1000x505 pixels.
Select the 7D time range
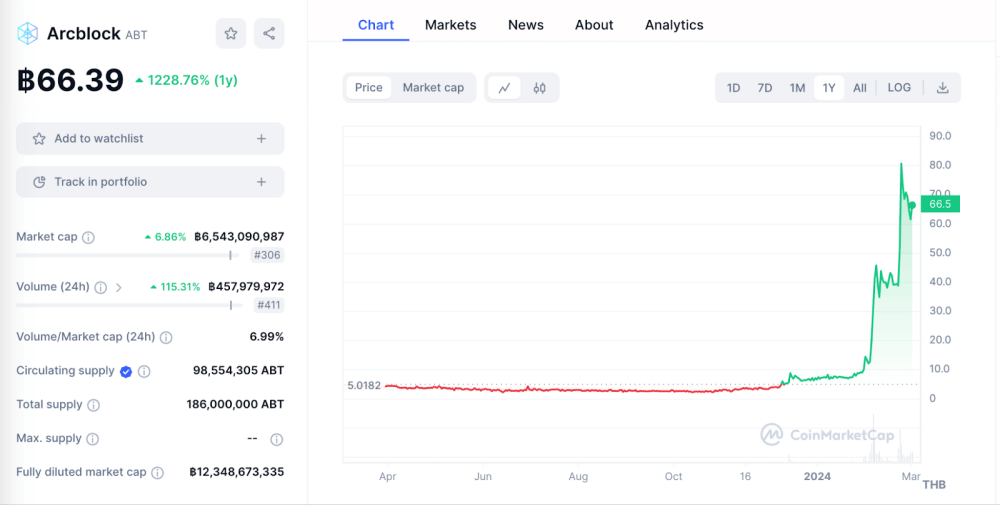pyautogui.click(x=765, y=88)
